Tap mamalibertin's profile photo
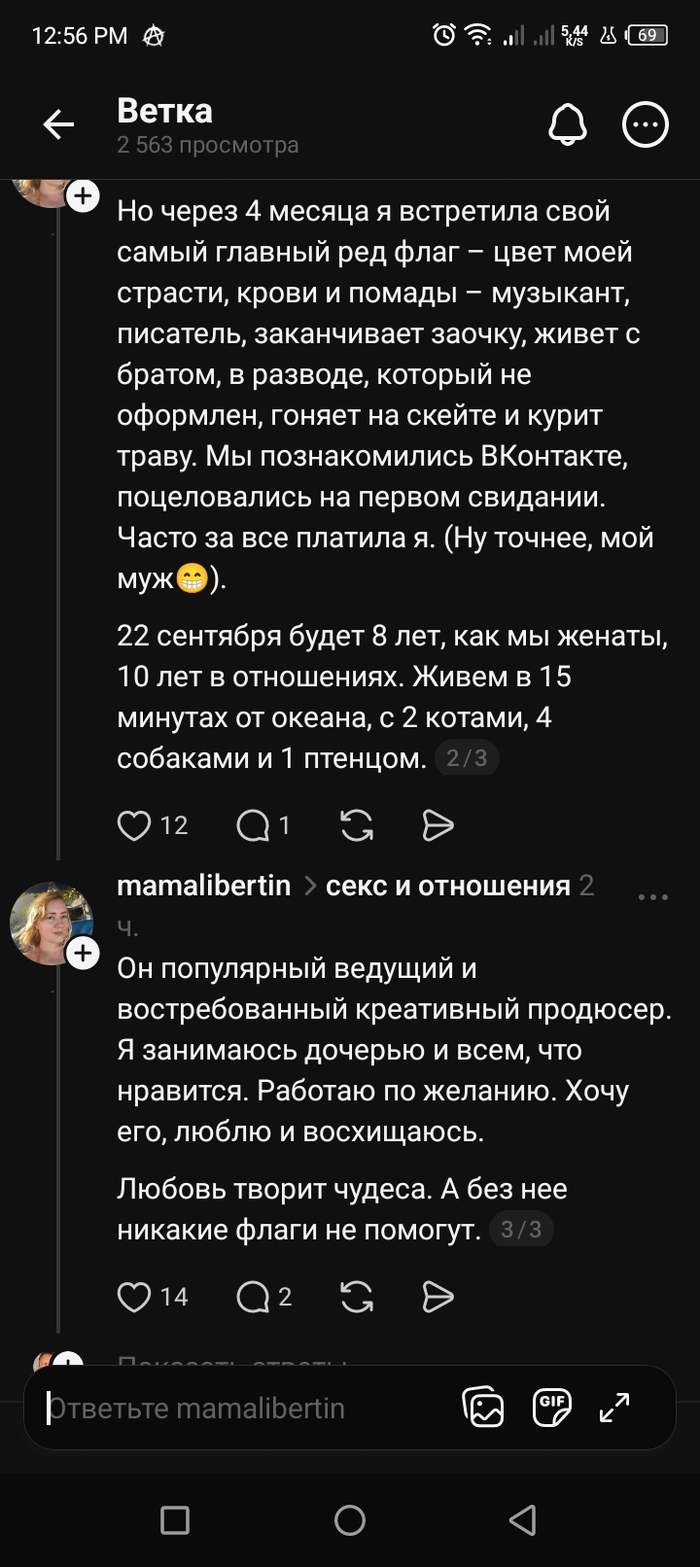Viewport: 700px width, 1567px height. click(48, 922)
